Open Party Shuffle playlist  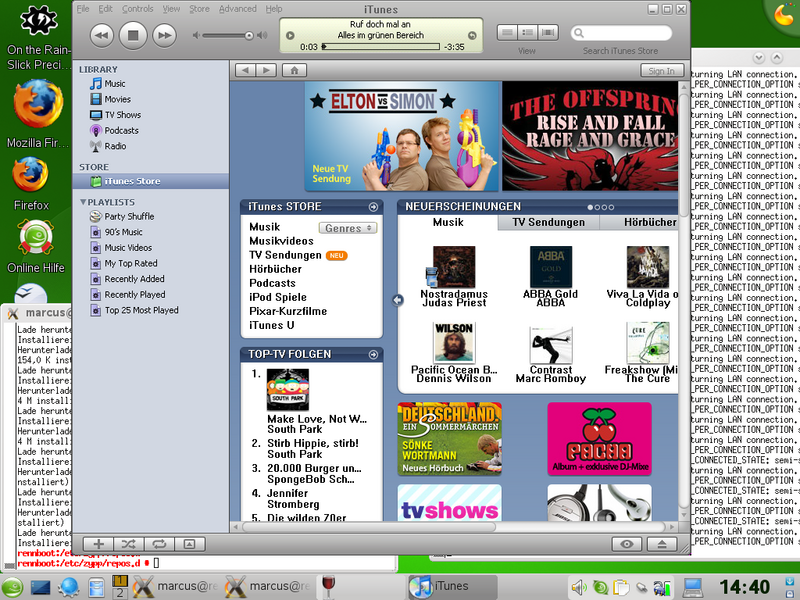pos(129,216)
